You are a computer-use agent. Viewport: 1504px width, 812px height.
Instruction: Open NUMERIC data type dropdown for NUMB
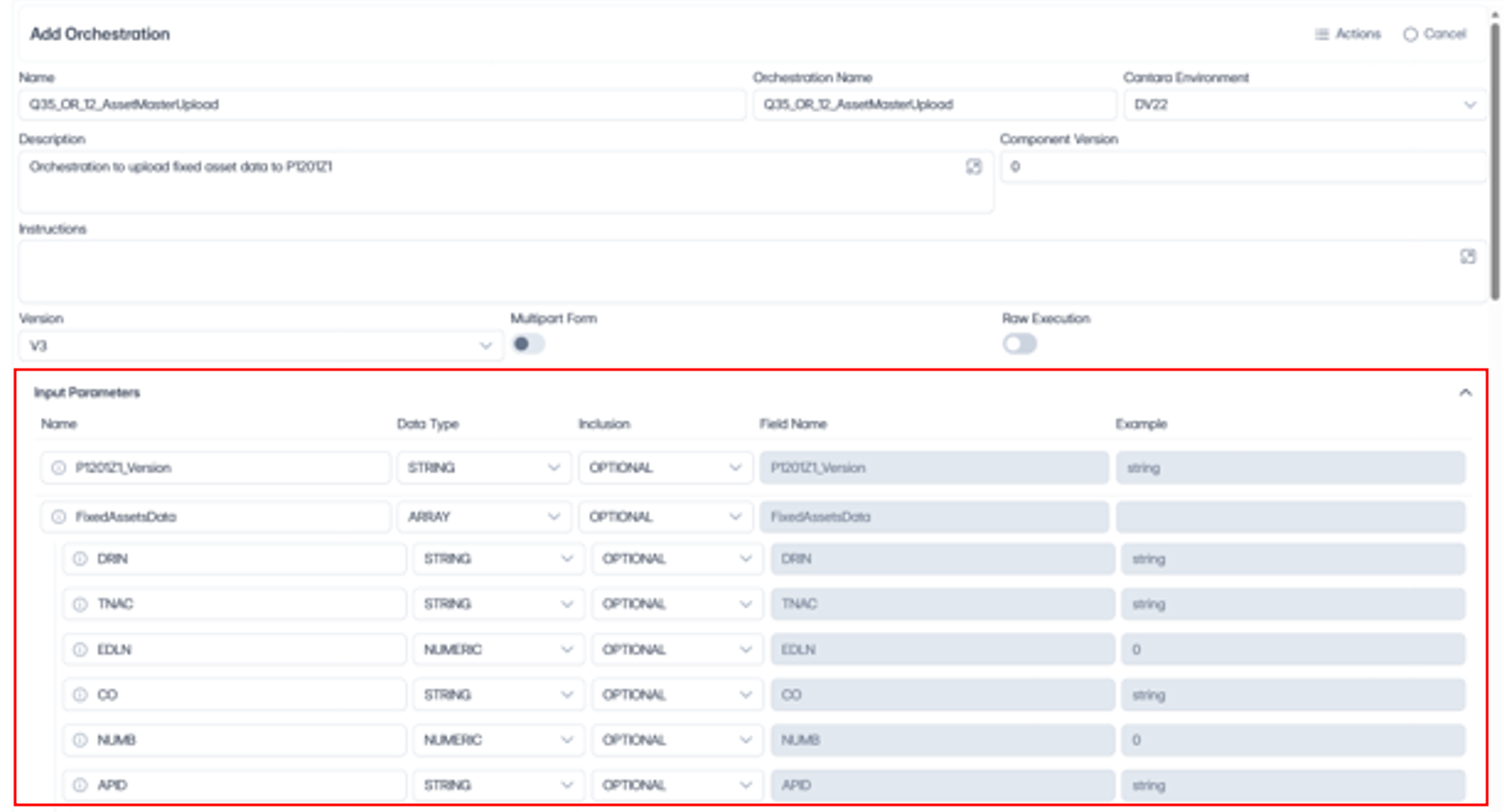[x=498, y=740]
